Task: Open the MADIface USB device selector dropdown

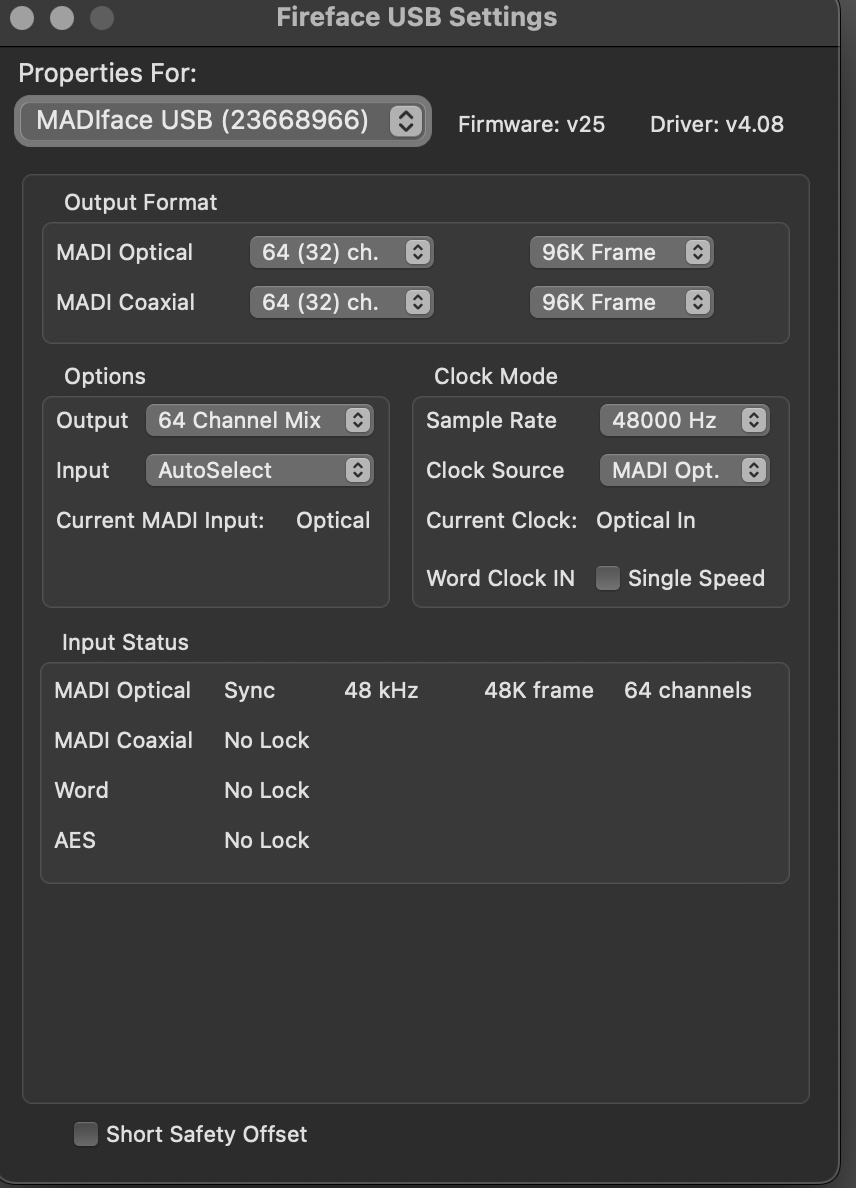Action: click(x=223, y=120)
